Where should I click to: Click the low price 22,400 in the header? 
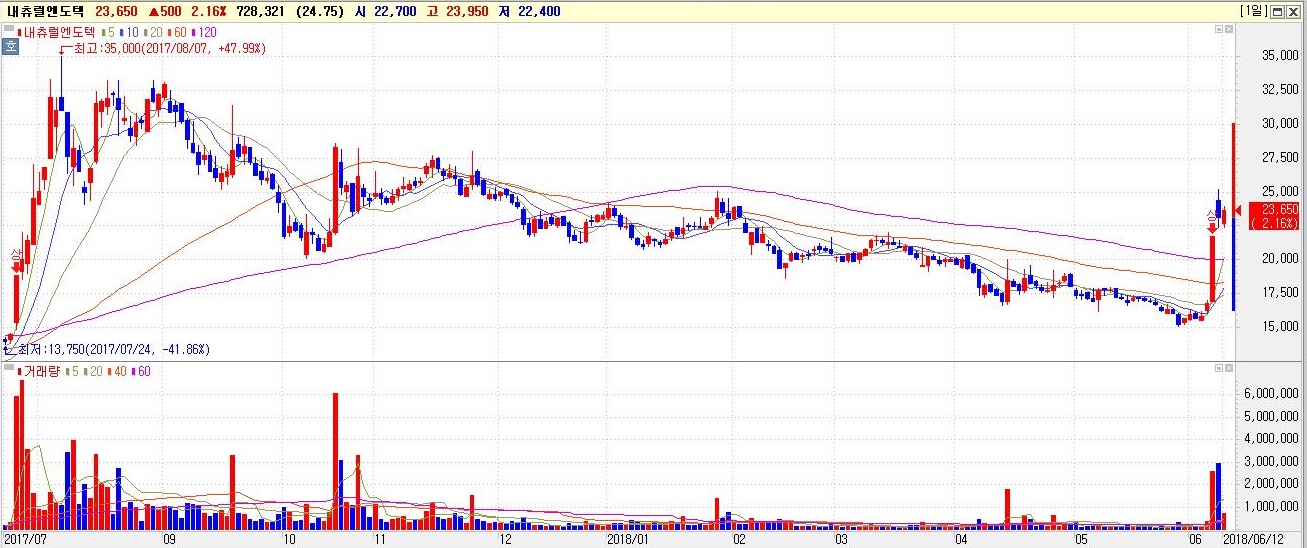(538, 12)
